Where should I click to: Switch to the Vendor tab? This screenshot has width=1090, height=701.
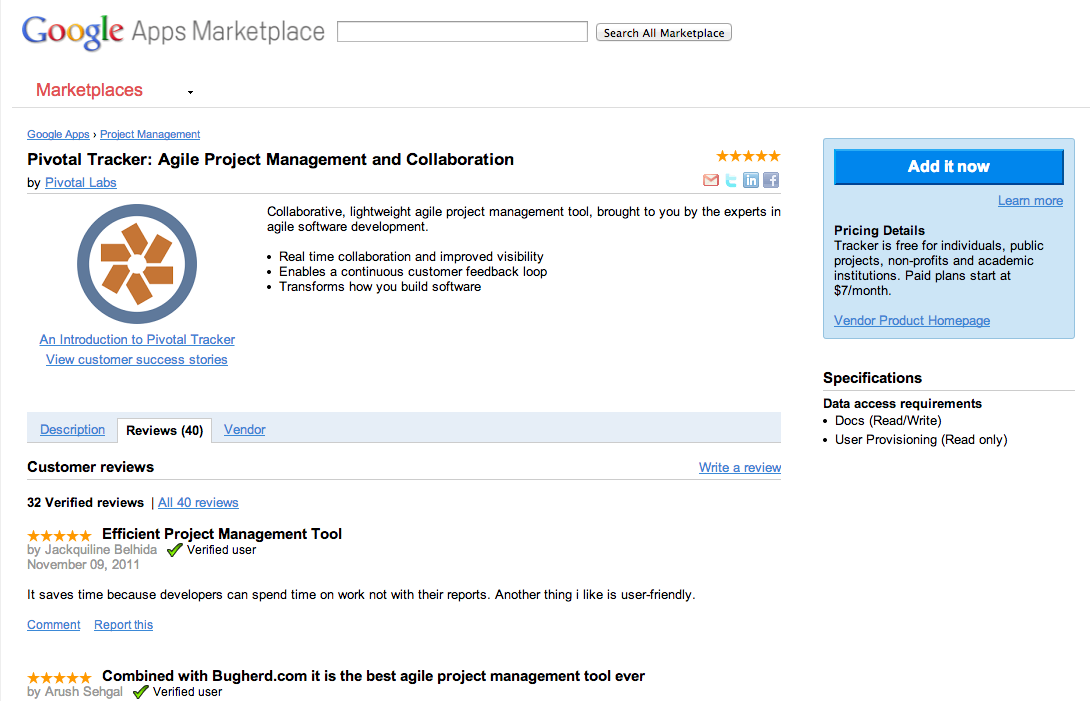click(245, 430)
